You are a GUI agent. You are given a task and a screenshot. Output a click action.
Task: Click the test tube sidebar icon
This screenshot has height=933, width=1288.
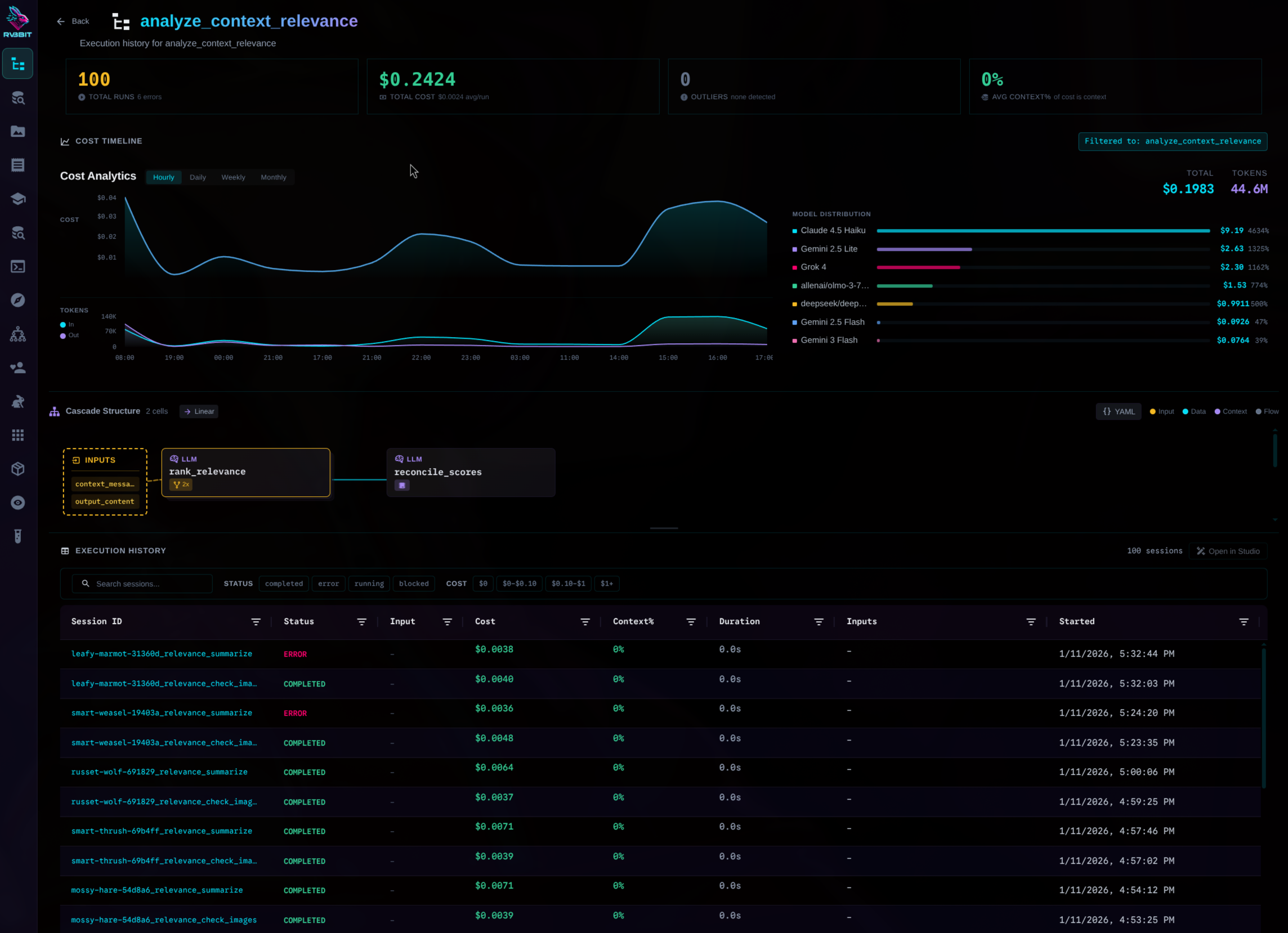click(x=17, y=536)
